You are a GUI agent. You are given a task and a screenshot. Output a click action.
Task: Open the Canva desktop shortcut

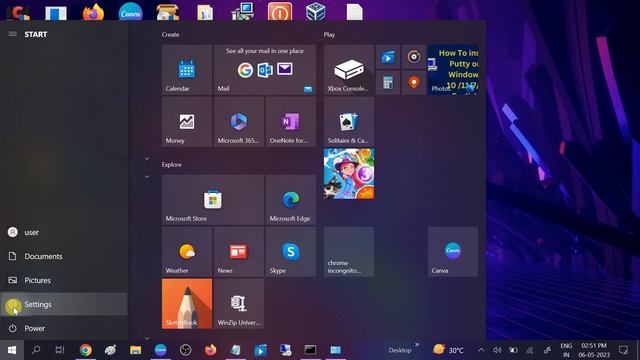(x=131, y=11)
